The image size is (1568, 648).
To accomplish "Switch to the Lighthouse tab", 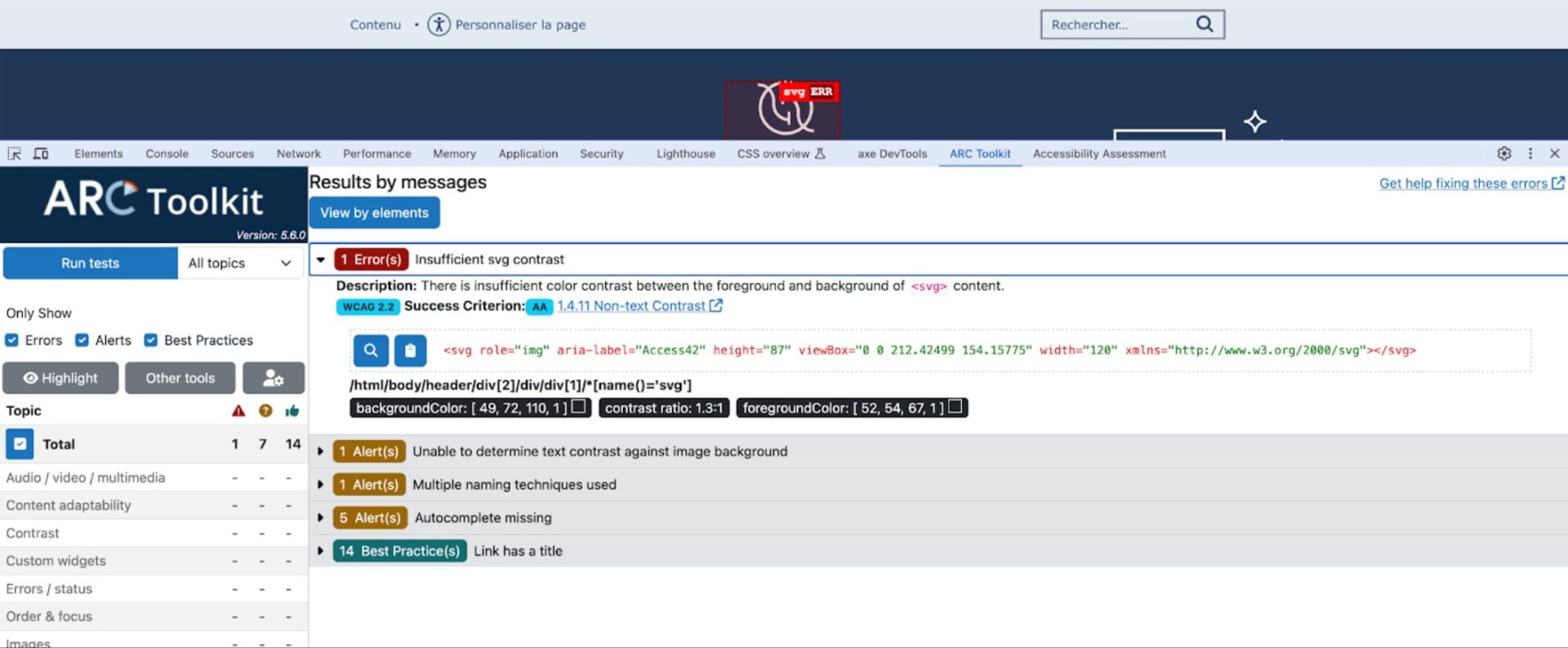I will click(x=686, y=153).
